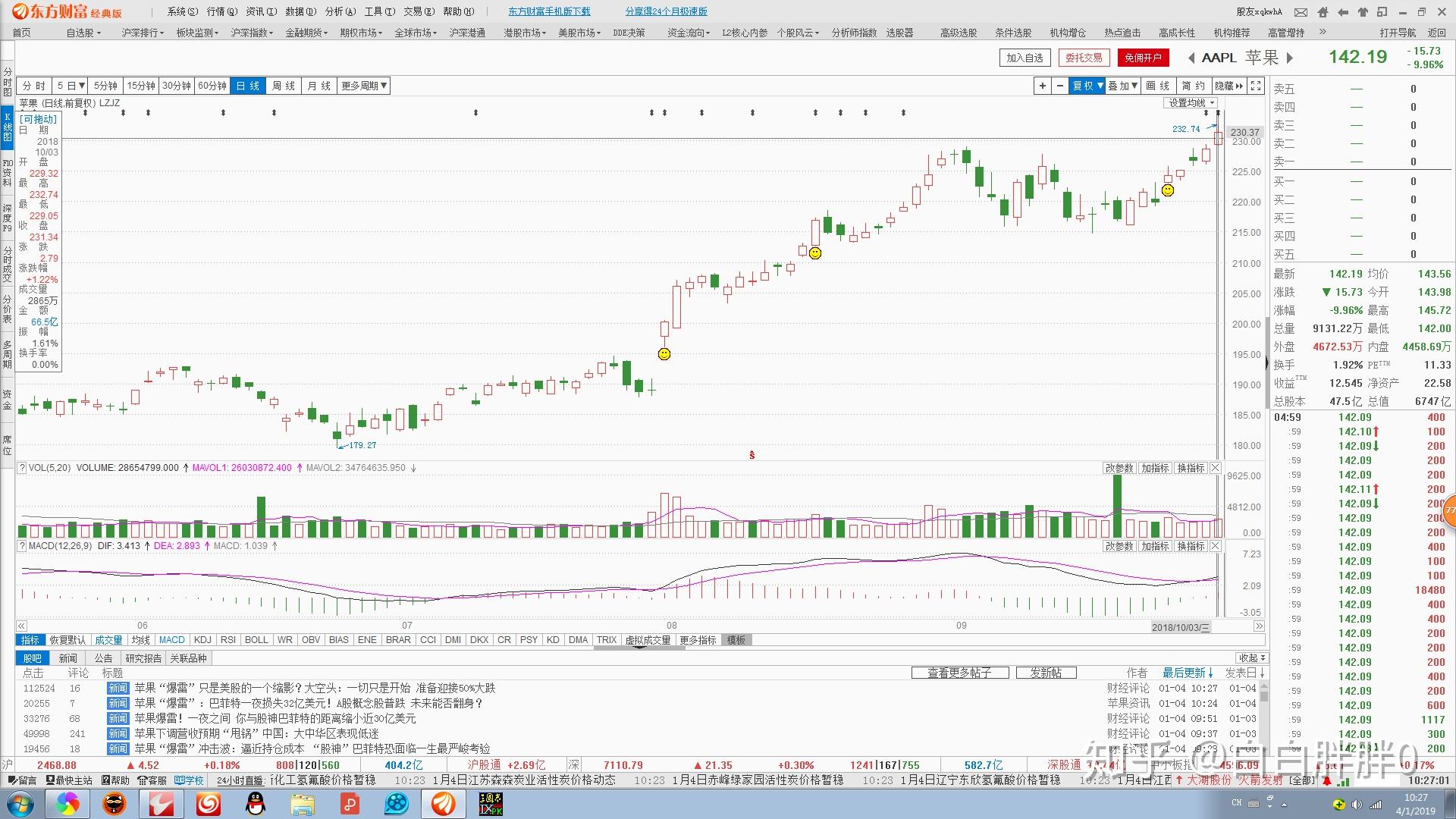The image size is (1456, 819).
Task: Open the 5日 dropdown
Action: click(71, 86)
